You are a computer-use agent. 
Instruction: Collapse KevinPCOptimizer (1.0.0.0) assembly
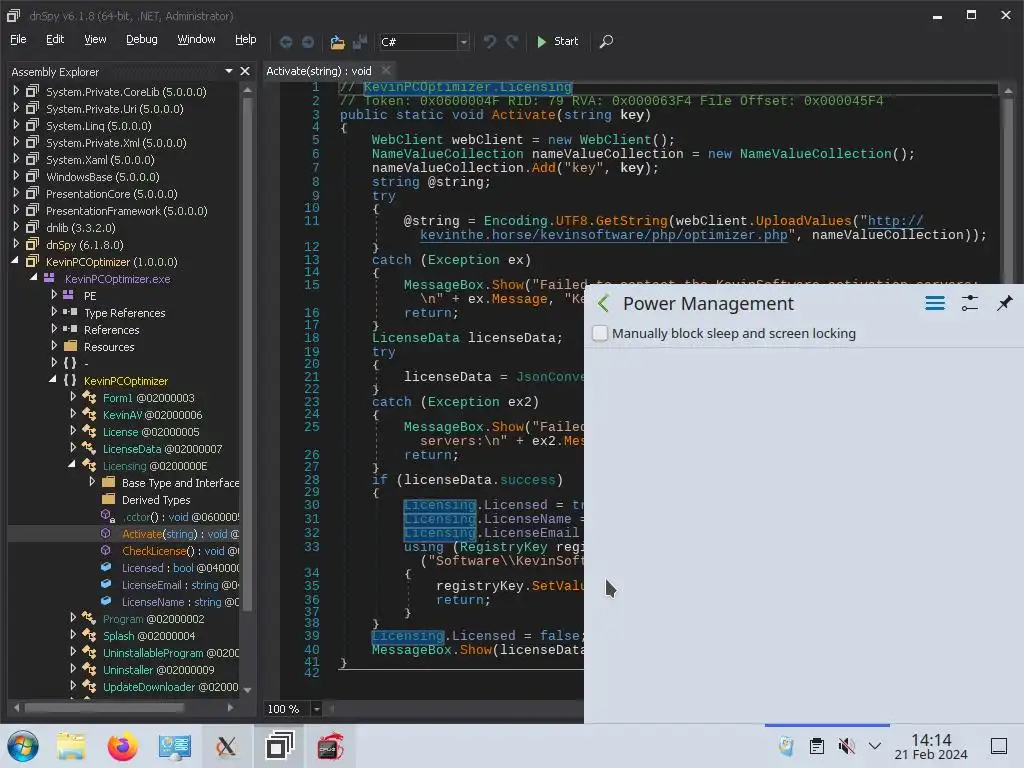[x=15, y=261]
